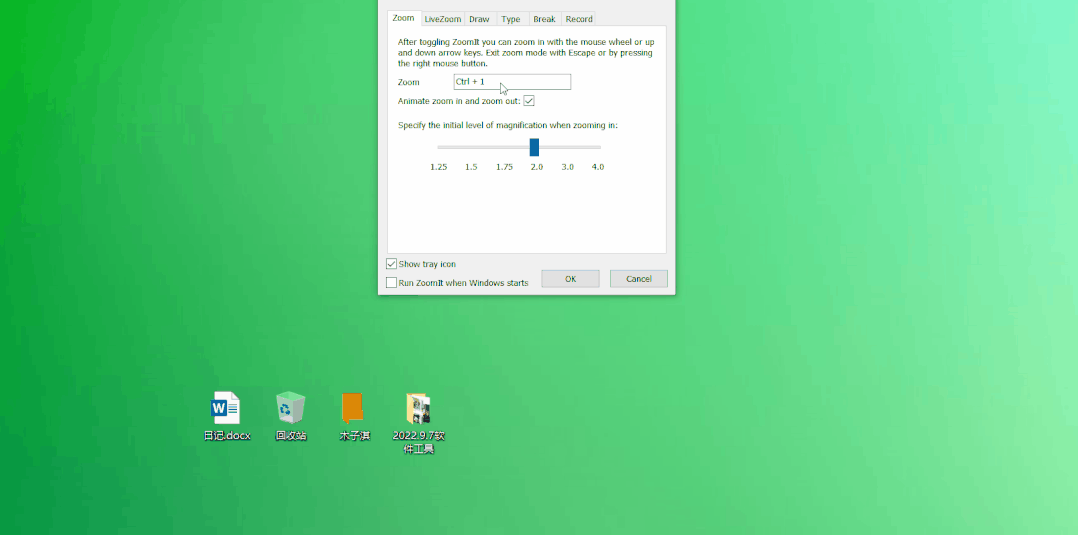Viewport: 1078px width, 535px height.
Task: Click the Cancel button
Action: click(x=639, y=279)
